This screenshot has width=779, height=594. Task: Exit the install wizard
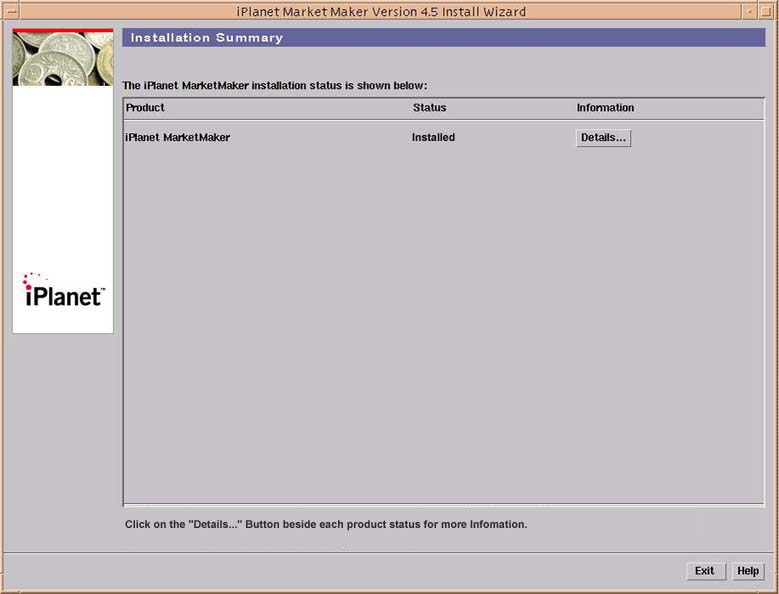click(705, 571)
